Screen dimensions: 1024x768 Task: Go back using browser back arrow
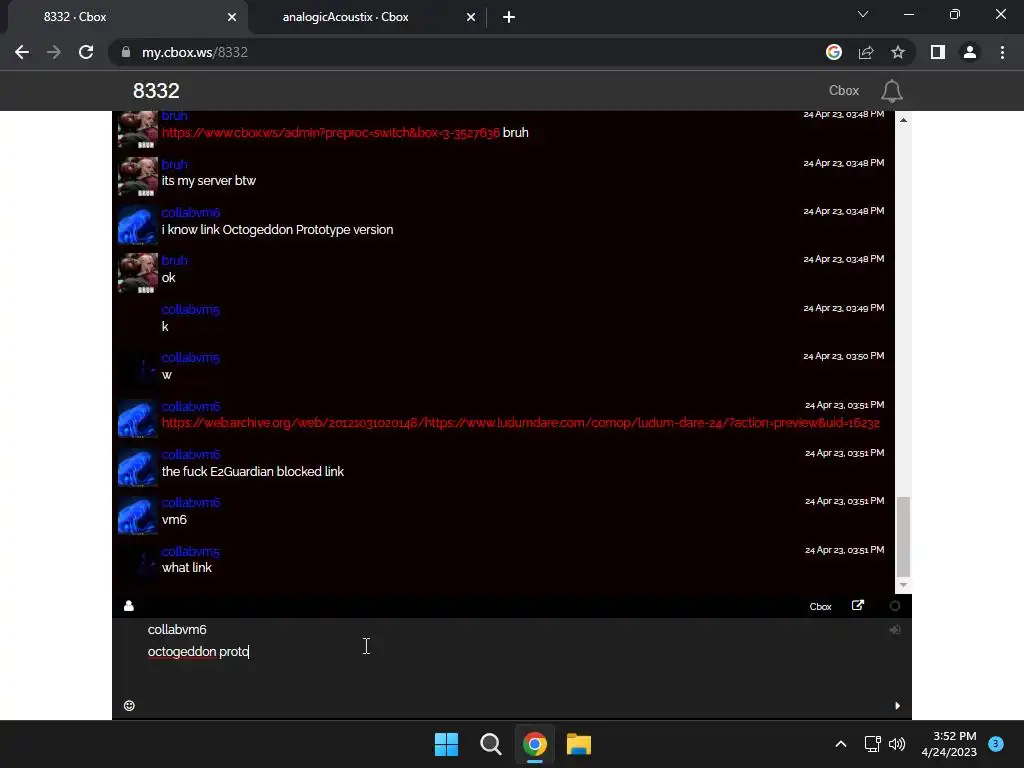[x=22, y=52]
